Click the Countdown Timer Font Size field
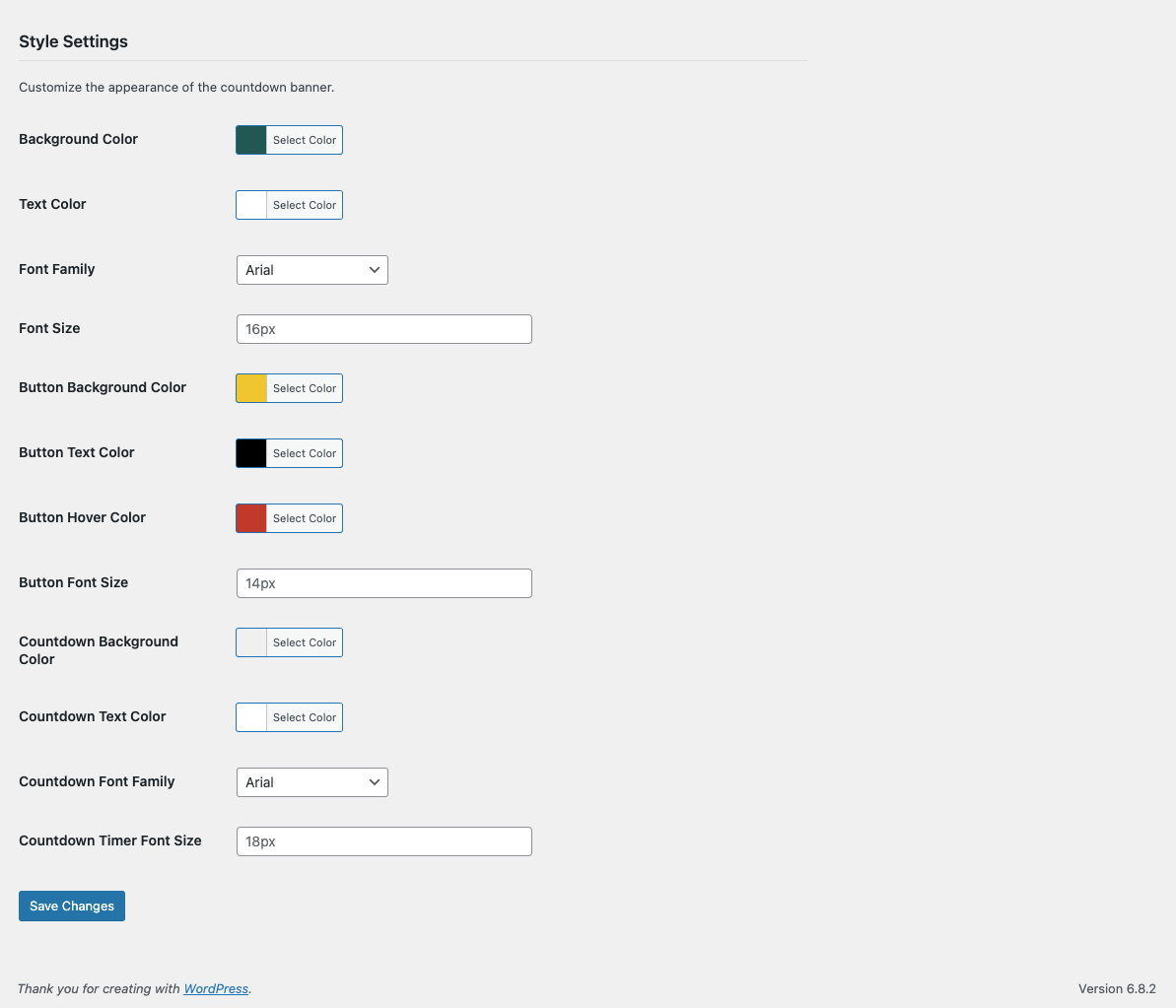1176x1008 pixels. [x=383, y=841]
